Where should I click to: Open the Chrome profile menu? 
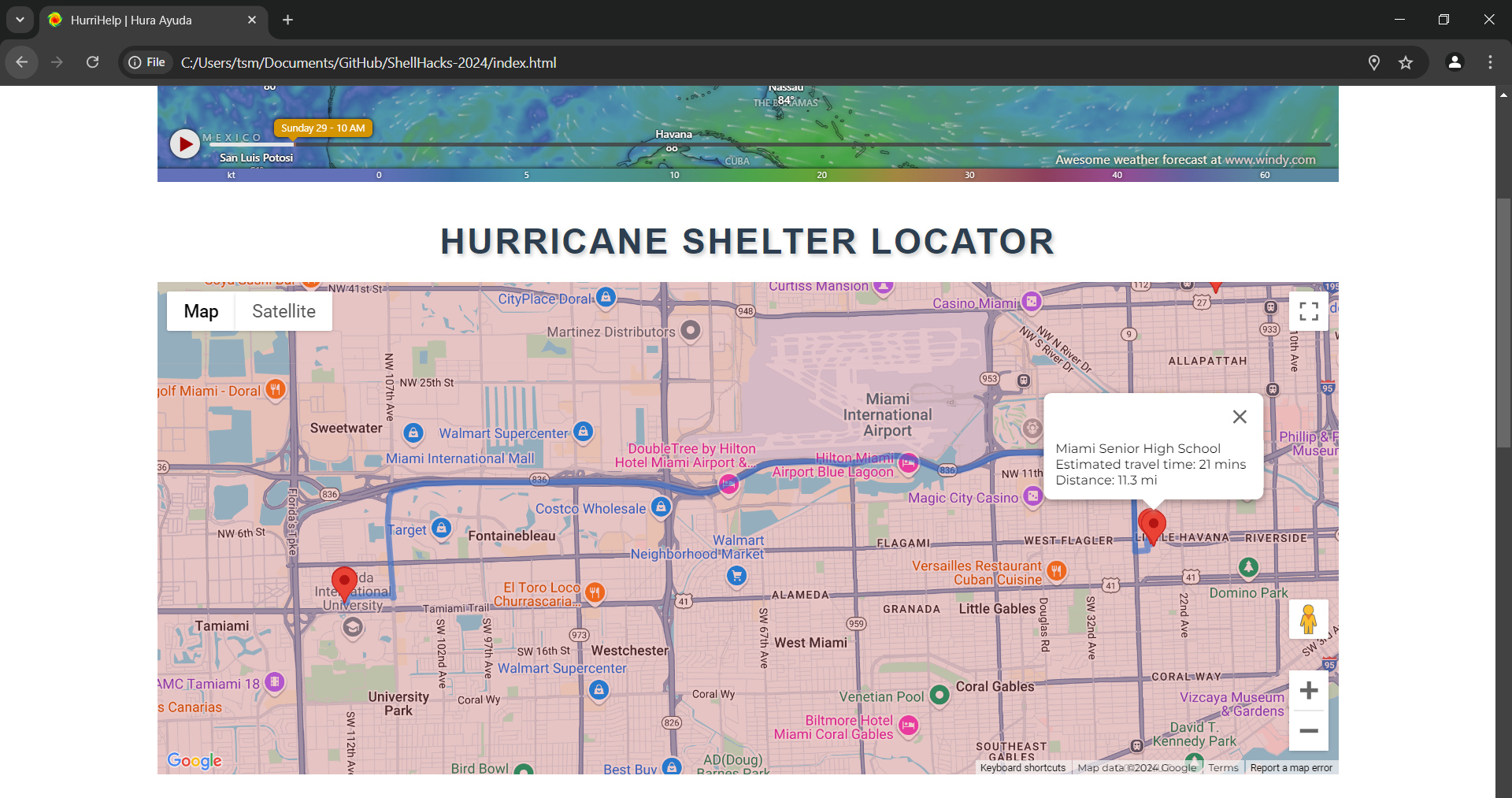1455,62
